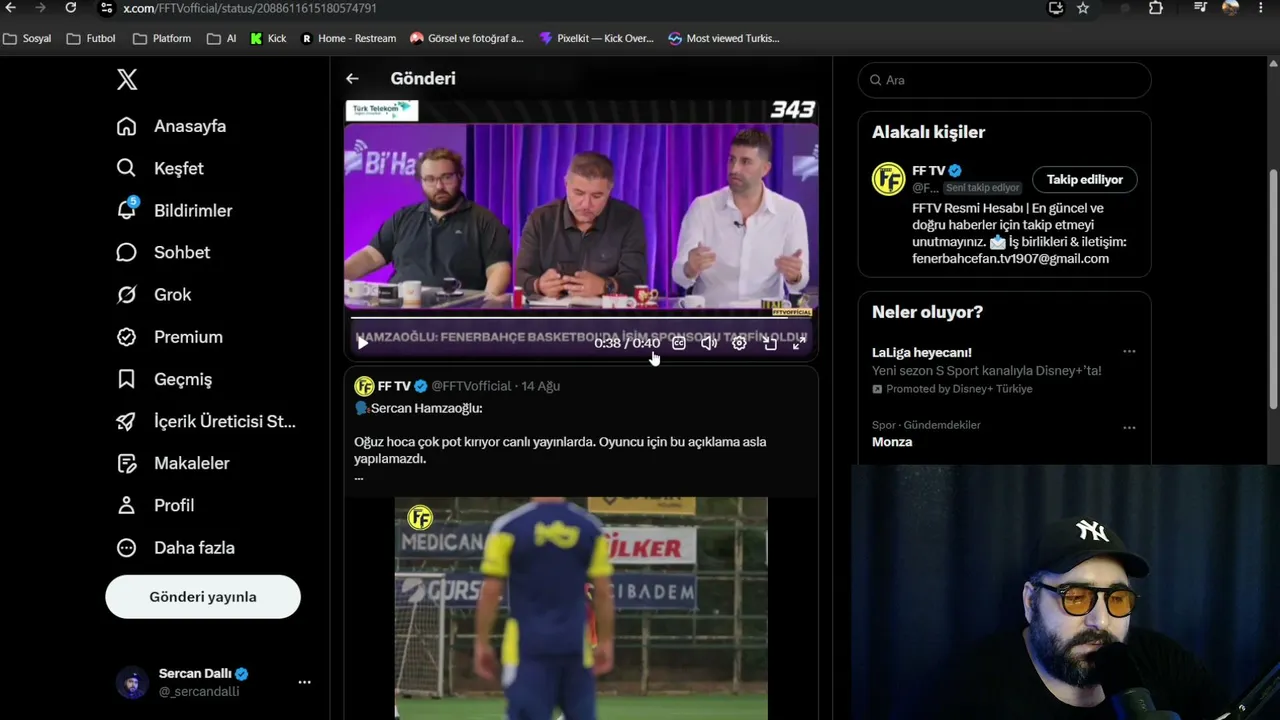This screenshot has height=720, width=1280.
Task: Click the 'Alakalı kişiler' heading
Action: coord(928,132)
